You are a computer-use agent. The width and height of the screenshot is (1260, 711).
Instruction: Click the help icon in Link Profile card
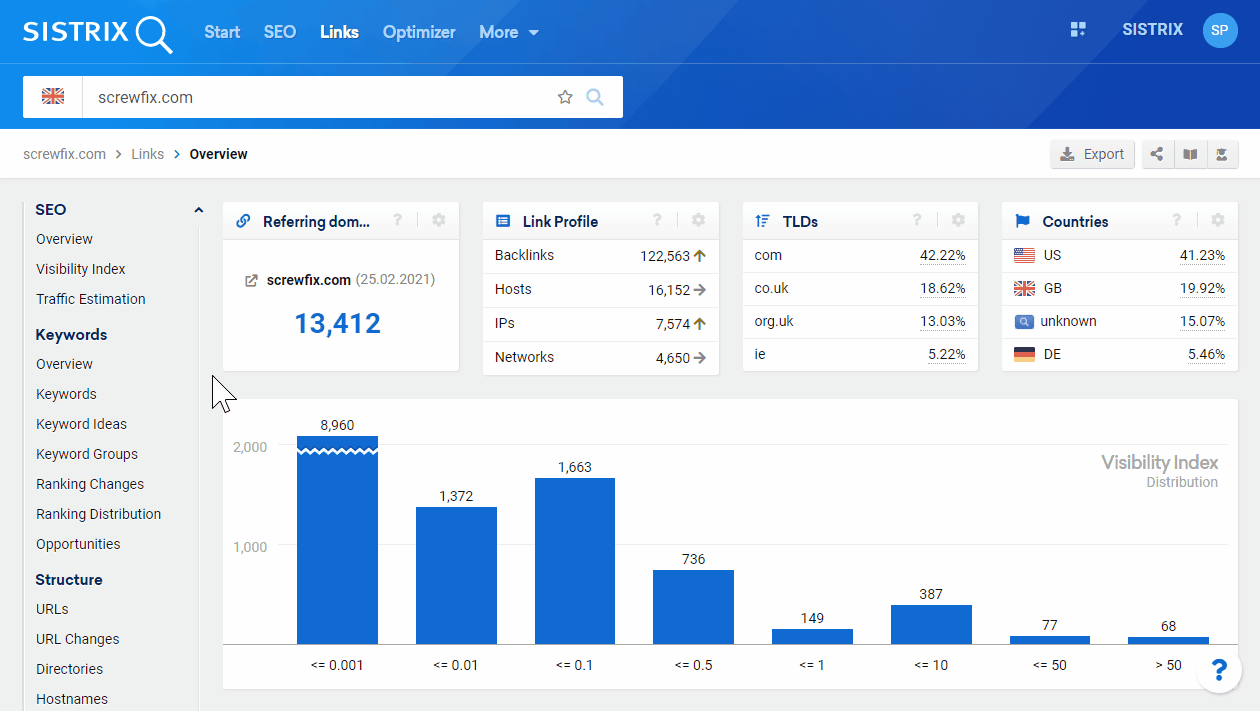[x=657, y=221]
